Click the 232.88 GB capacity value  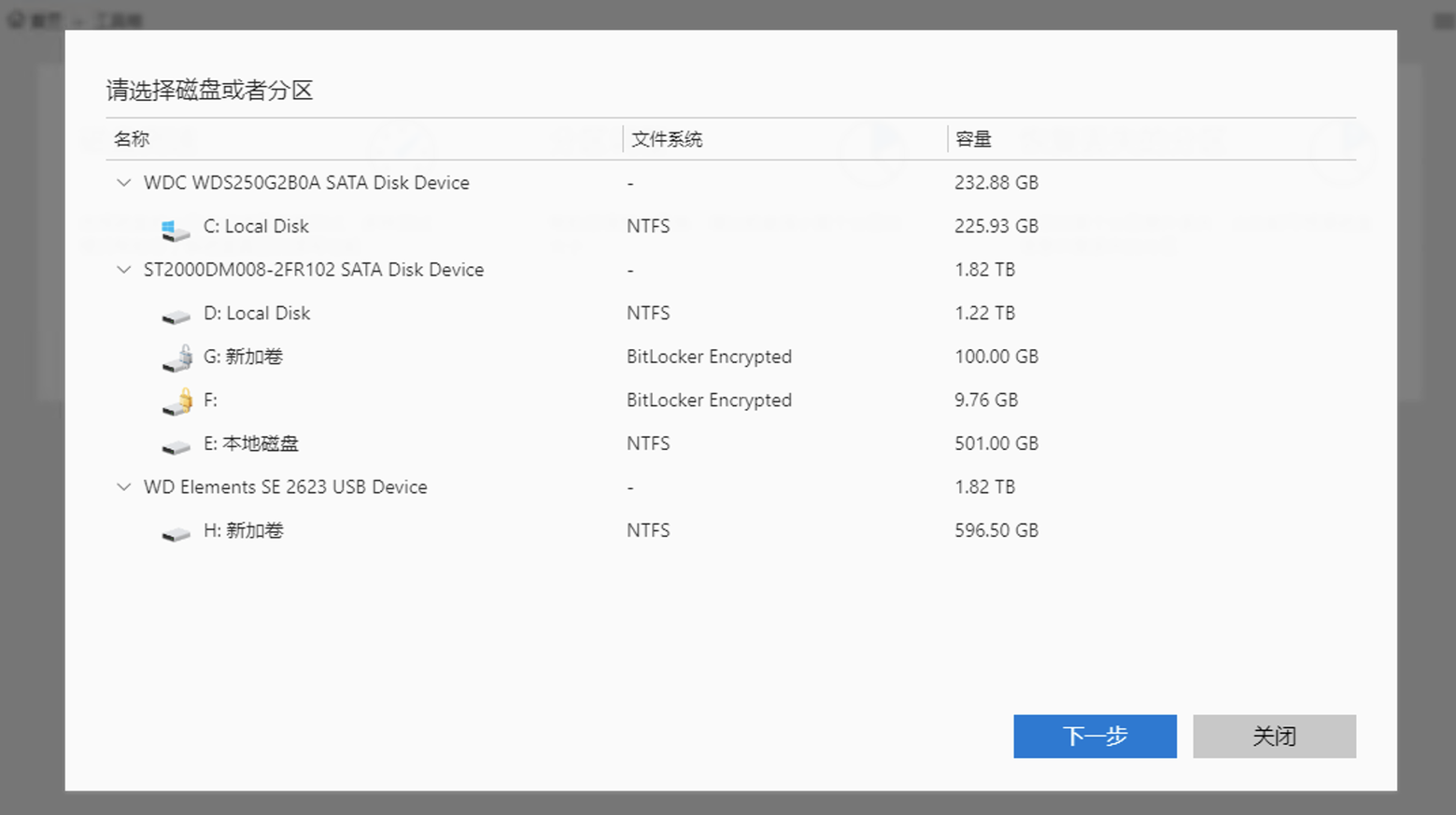click(997, 183)
